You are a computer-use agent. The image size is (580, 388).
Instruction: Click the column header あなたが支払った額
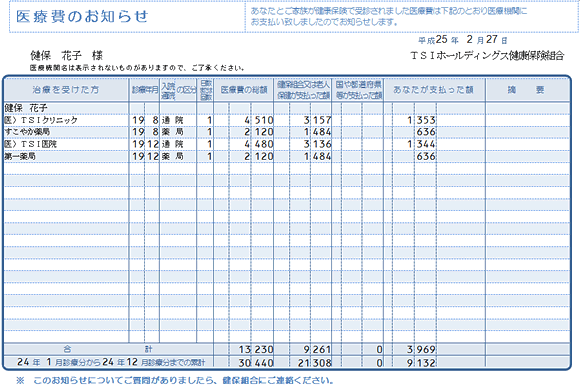click(x=433, y=90)
